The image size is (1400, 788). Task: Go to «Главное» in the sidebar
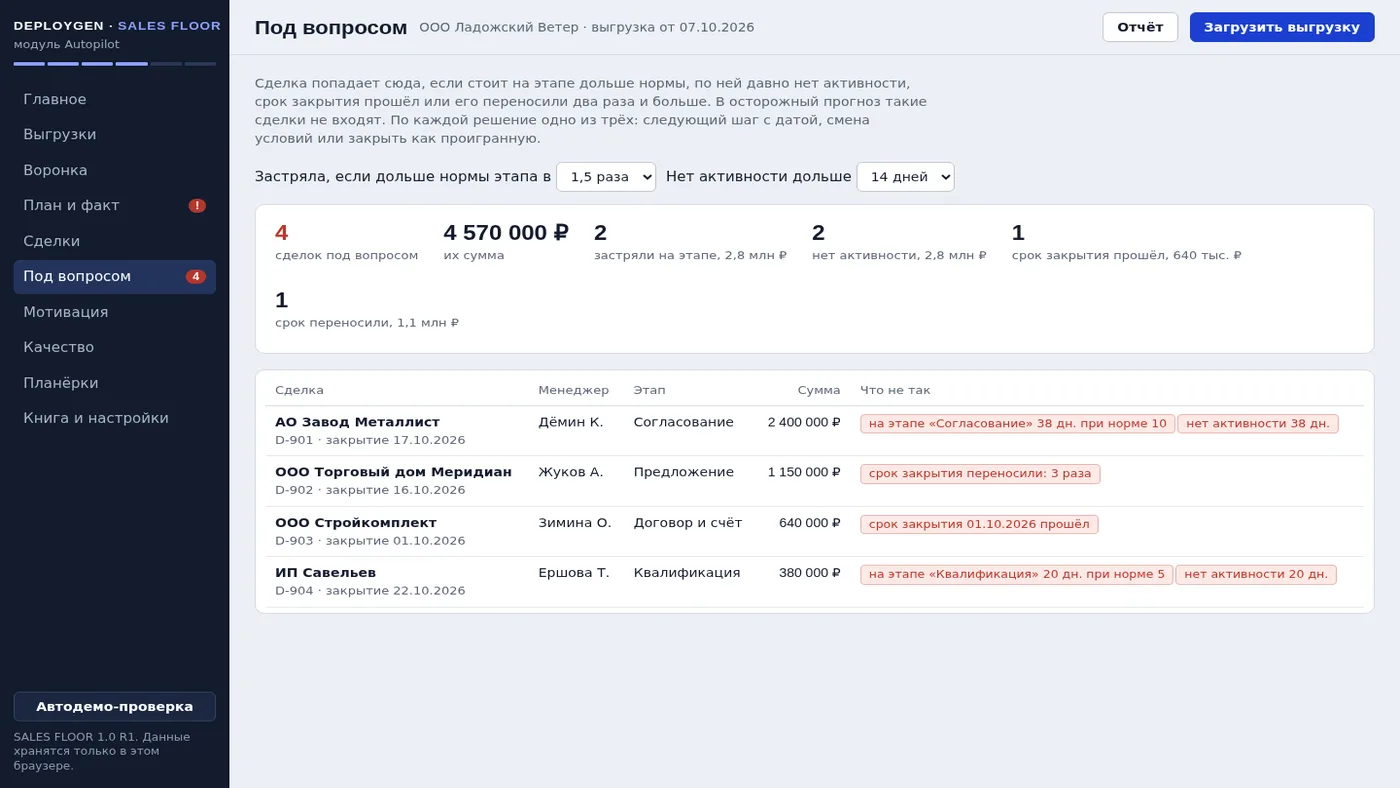pos(115,99)
